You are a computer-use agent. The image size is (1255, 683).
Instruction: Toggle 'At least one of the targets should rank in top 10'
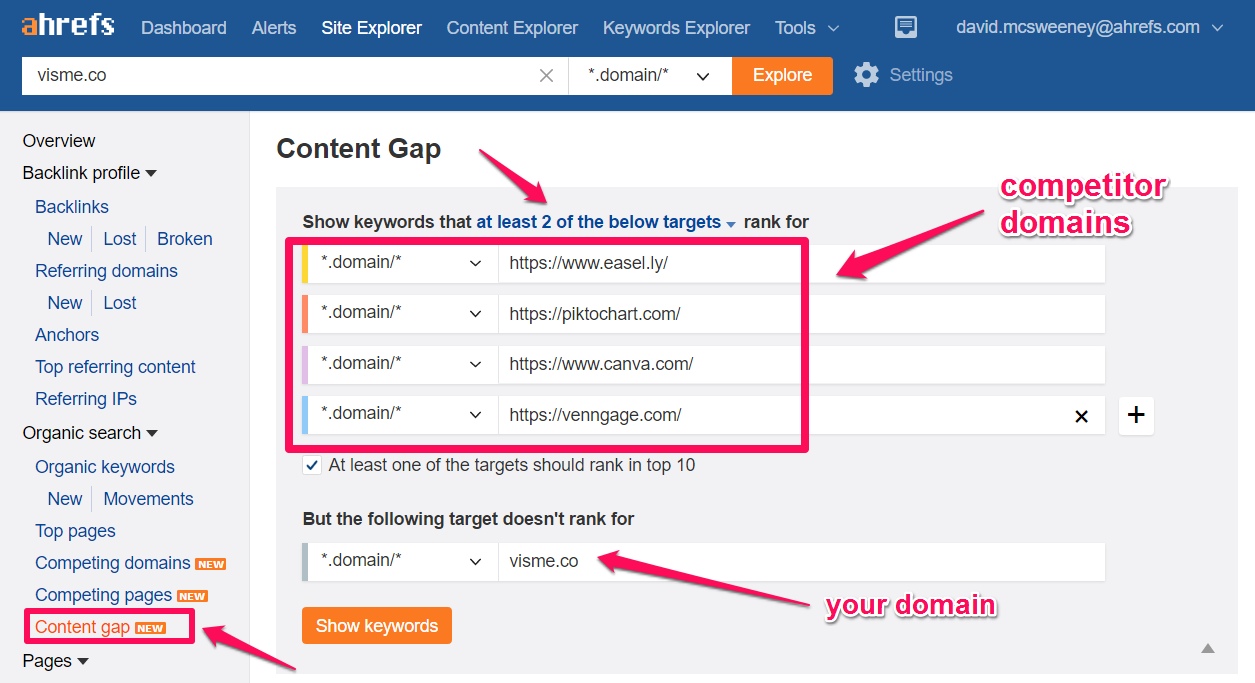(312, 465)
